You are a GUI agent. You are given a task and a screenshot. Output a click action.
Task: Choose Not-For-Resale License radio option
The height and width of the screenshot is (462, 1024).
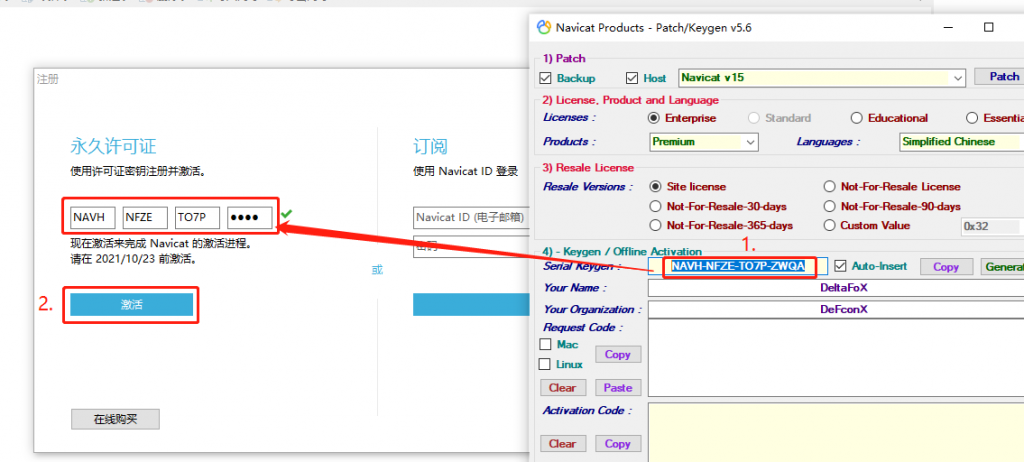pyautogui.click(x=829, y=186)
